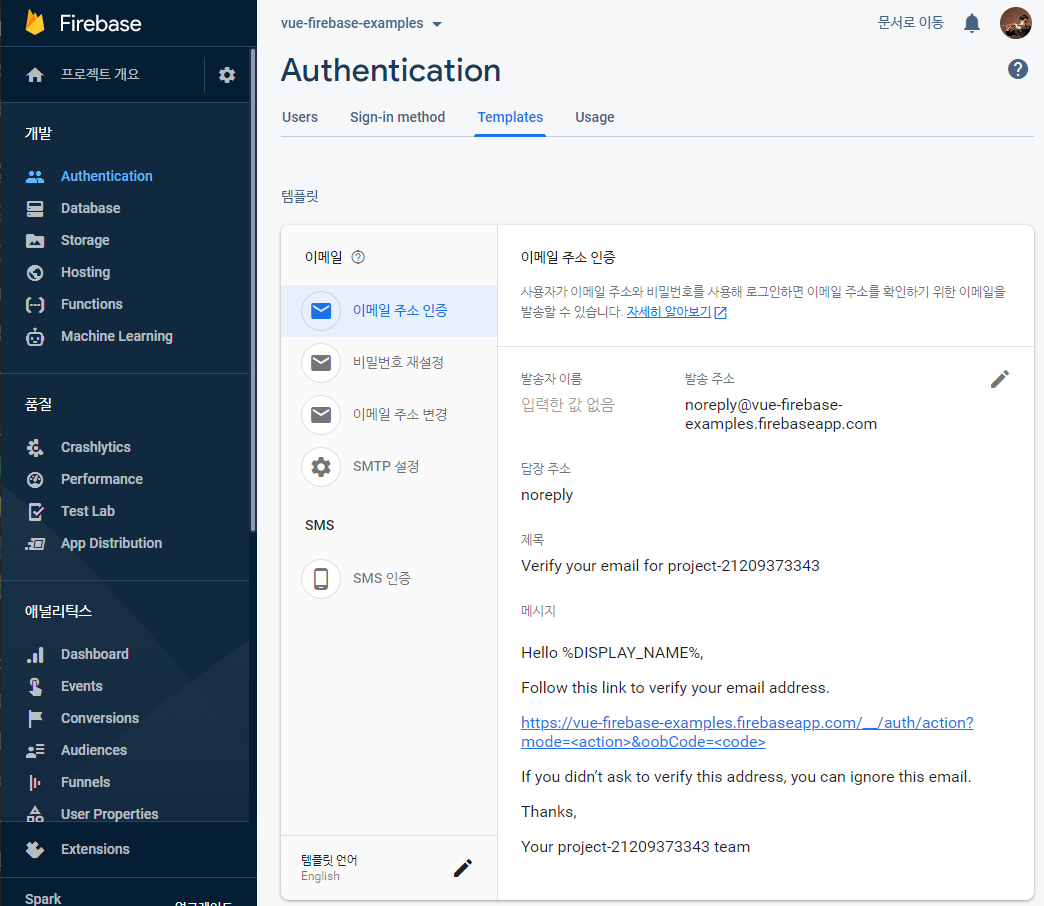
Task: Open notifications bell icon
Action: click(x=971, y=23)
